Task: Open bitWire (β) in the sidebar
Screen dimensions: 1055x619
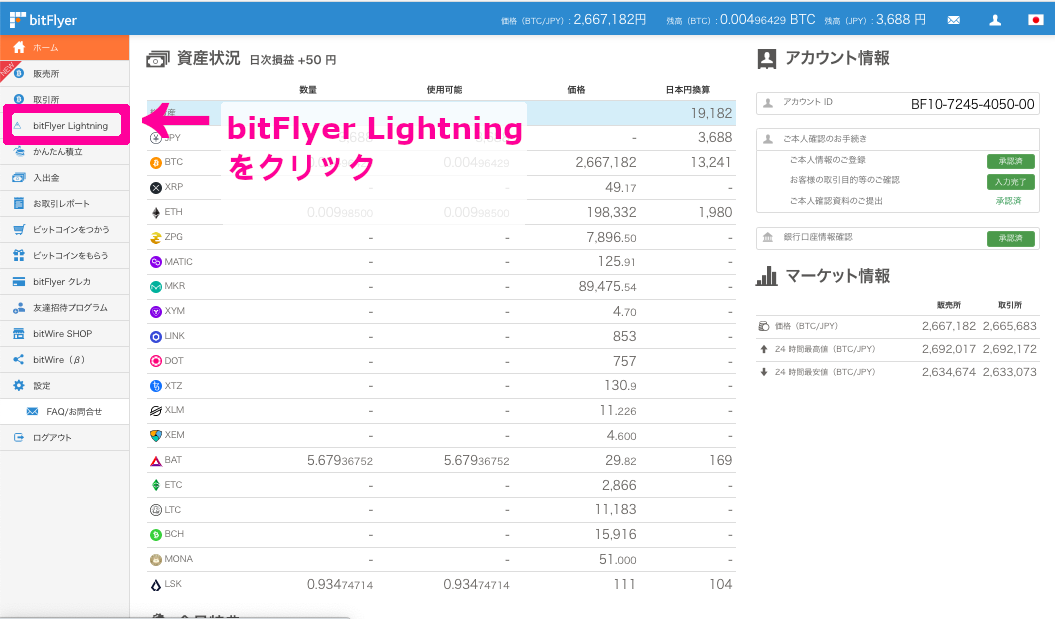Action: (x=65, y=360)
